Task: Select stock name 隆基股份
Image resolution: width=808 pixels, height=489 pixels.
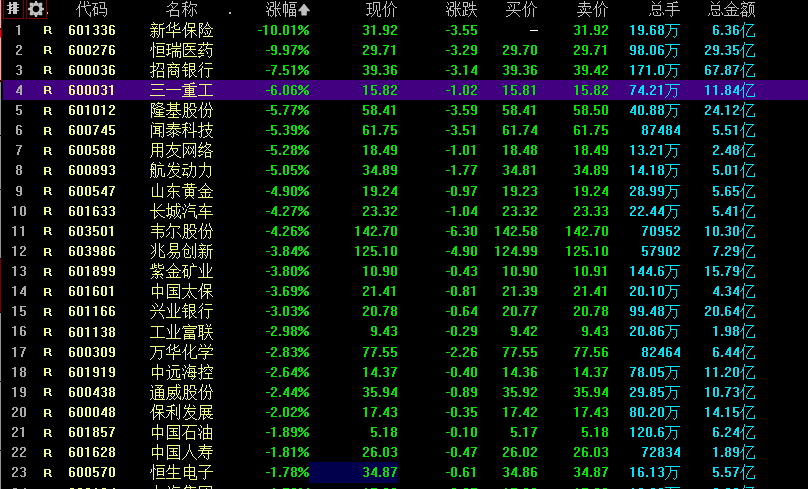Action: [x=181, y=111]
